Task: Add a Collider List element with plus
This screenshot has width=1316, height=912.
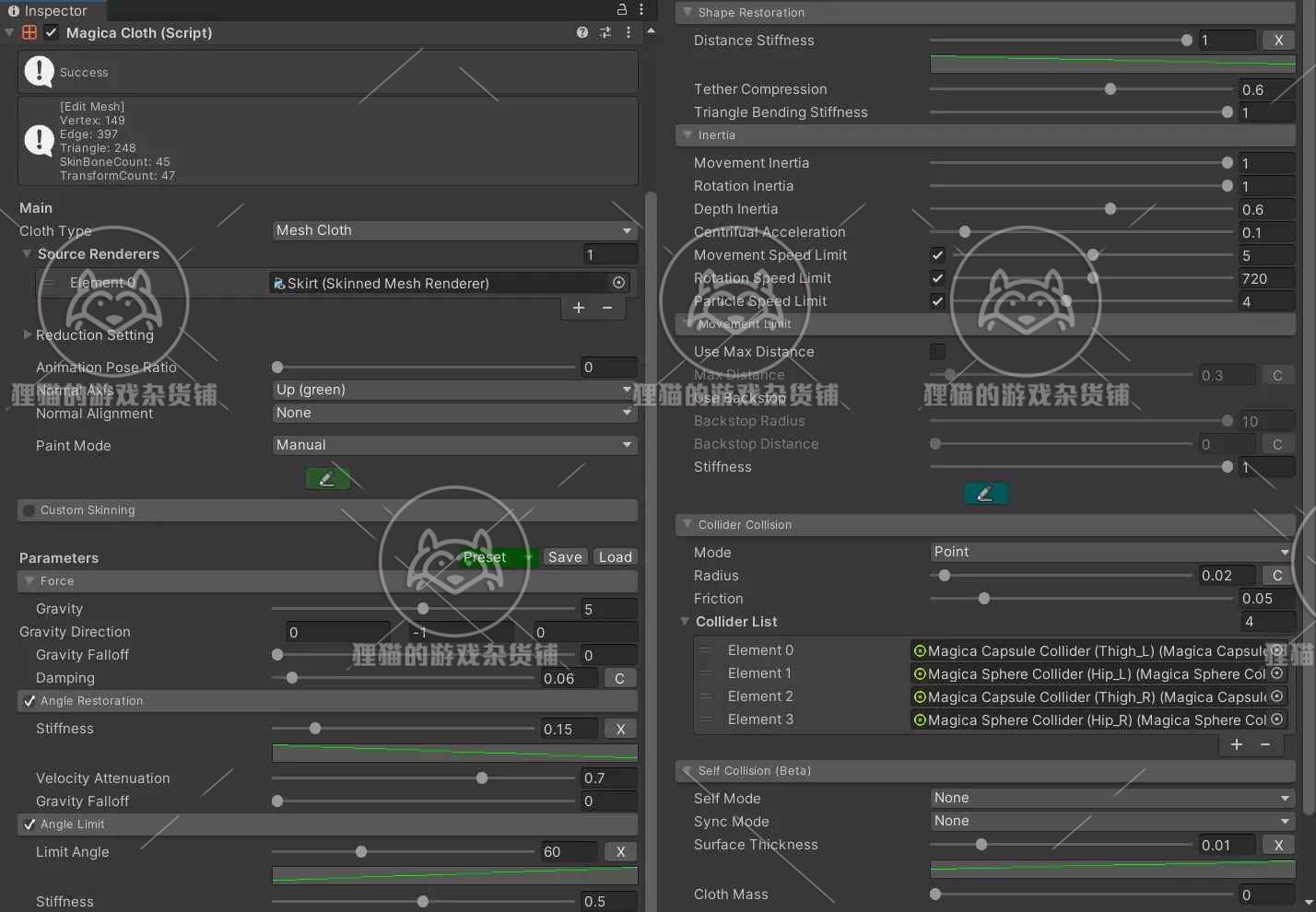Action: (1237, 744)
